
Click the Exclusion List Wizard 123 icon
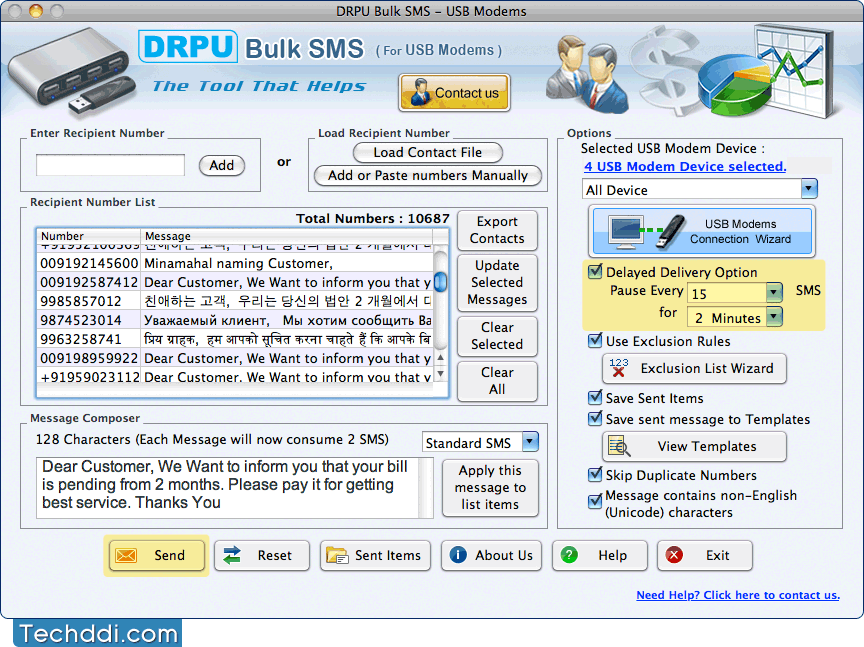pyautogui.click(x=619, y=368)
